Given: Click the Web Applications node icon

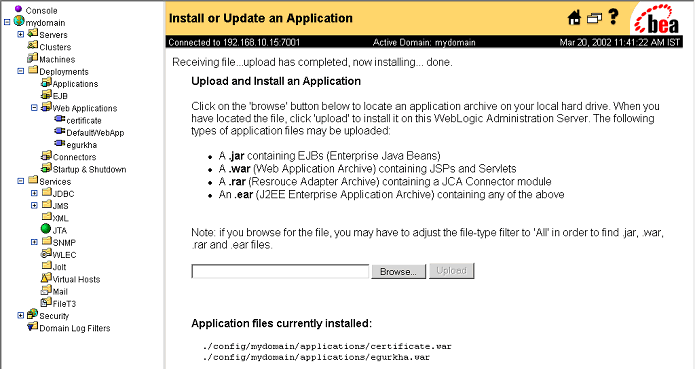Looking at the screenshot, I should tap(46, 107).
